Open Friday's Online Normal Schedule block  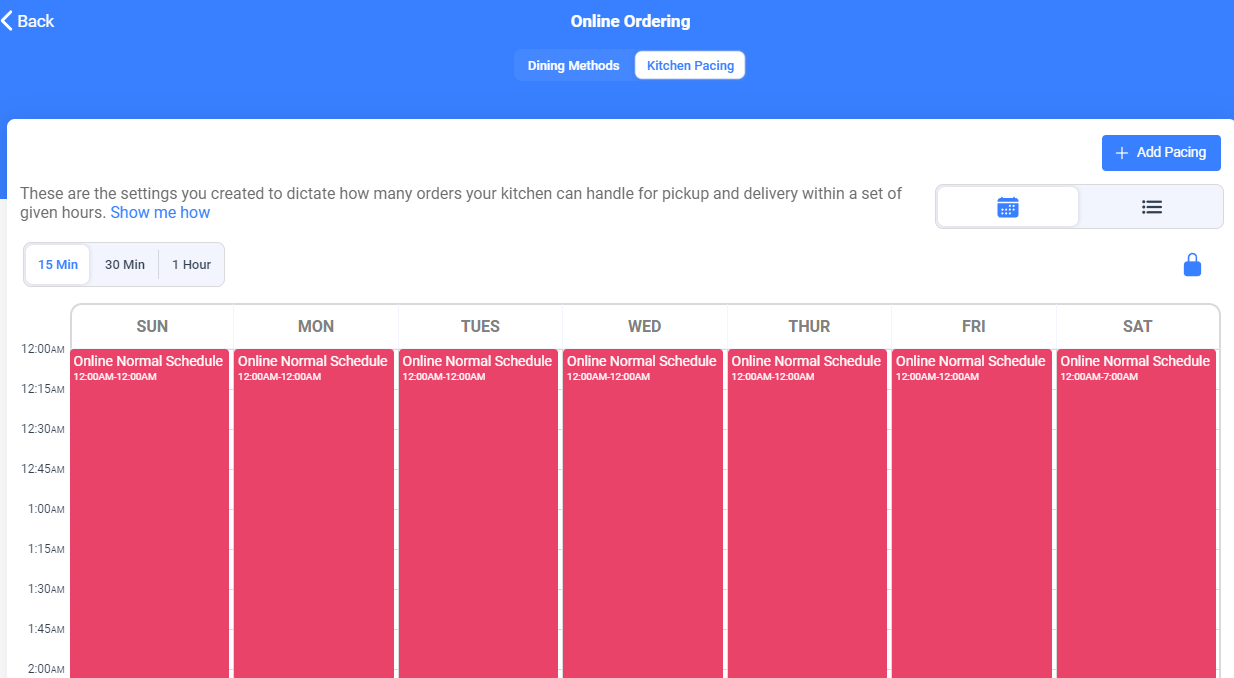972,513
